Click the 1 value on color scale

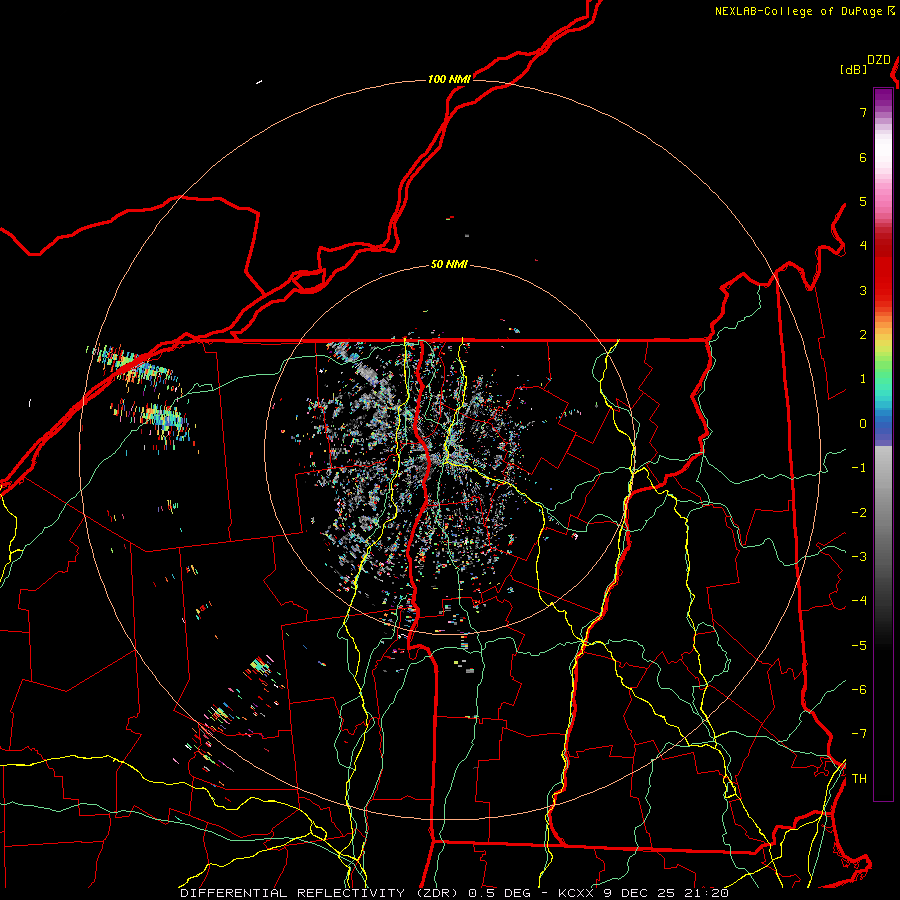pyautogui.click(x=863, y=379)
